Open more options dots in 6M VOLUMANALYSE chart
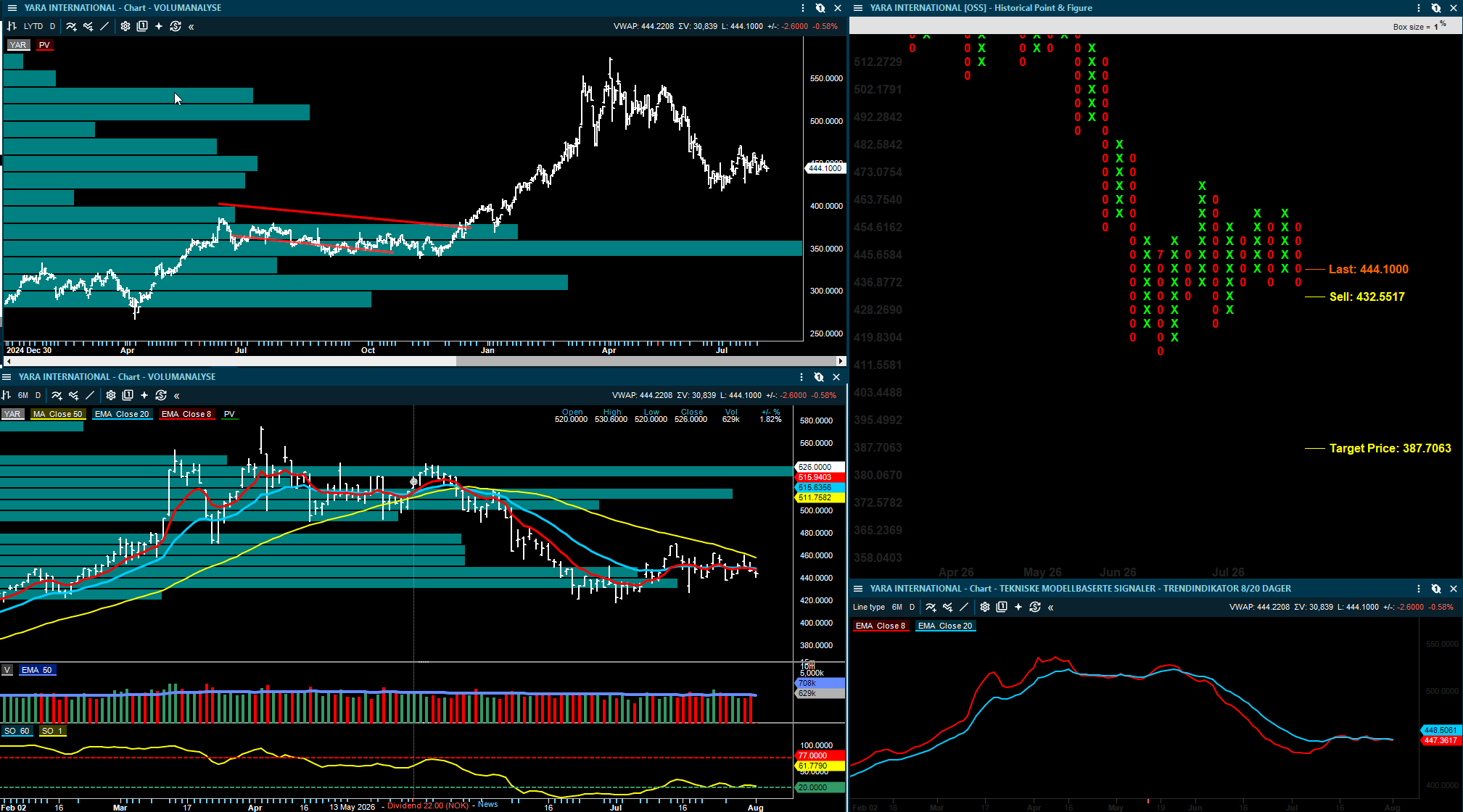The height and width of the screenshot is (812, 1463). [x=801, y=377]
